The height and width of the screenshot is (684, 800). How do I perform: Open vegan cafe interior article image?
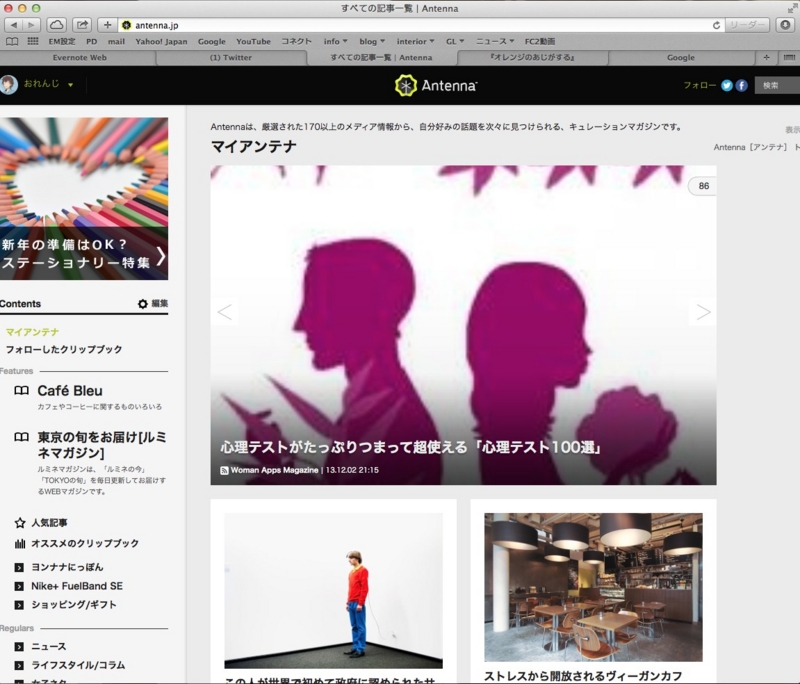[593, 587]
